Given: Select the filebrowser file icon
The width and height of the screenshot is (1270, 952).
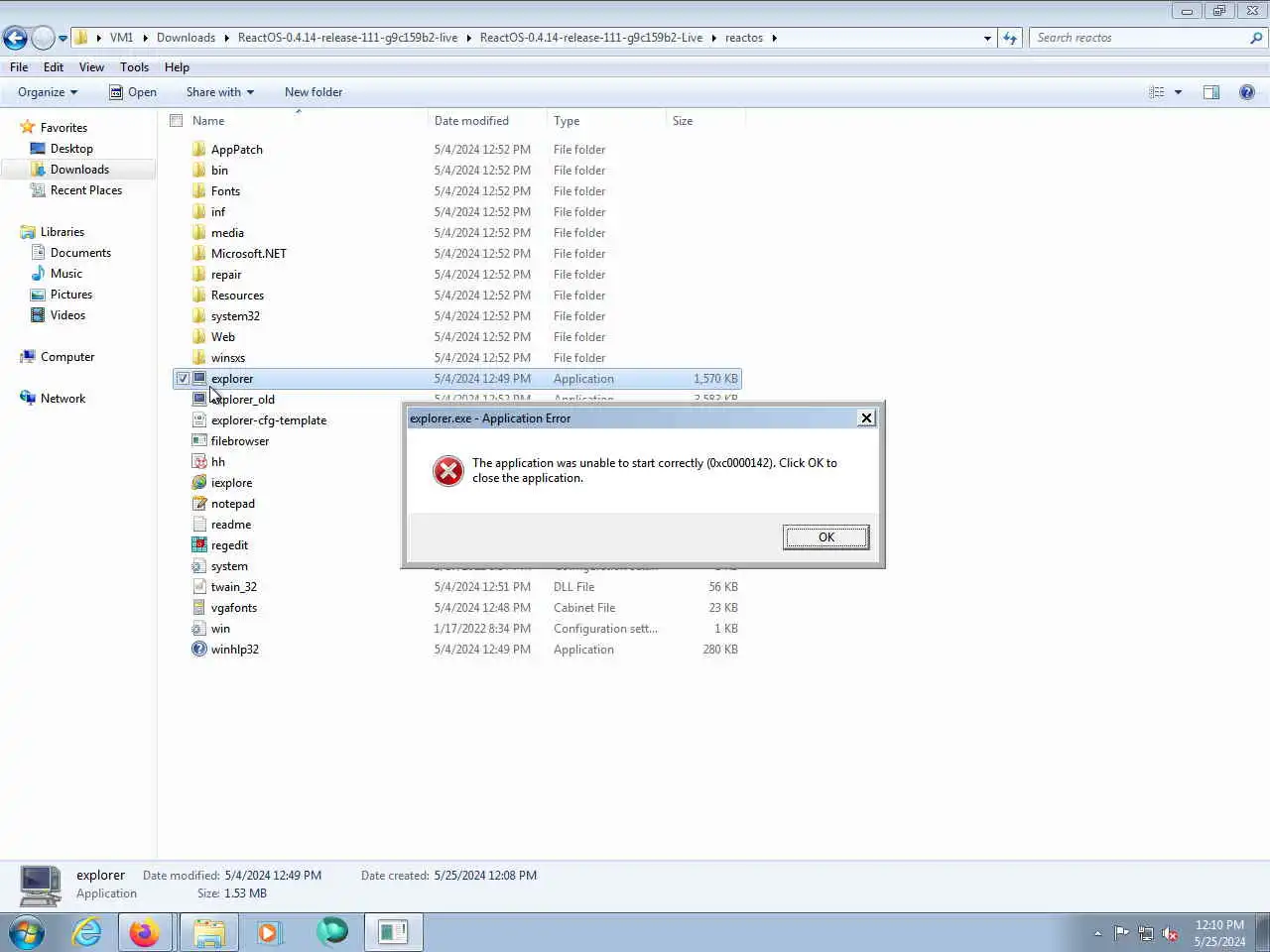Looking at the screenshot, I should pyautogui.click(x=198, y=441).
